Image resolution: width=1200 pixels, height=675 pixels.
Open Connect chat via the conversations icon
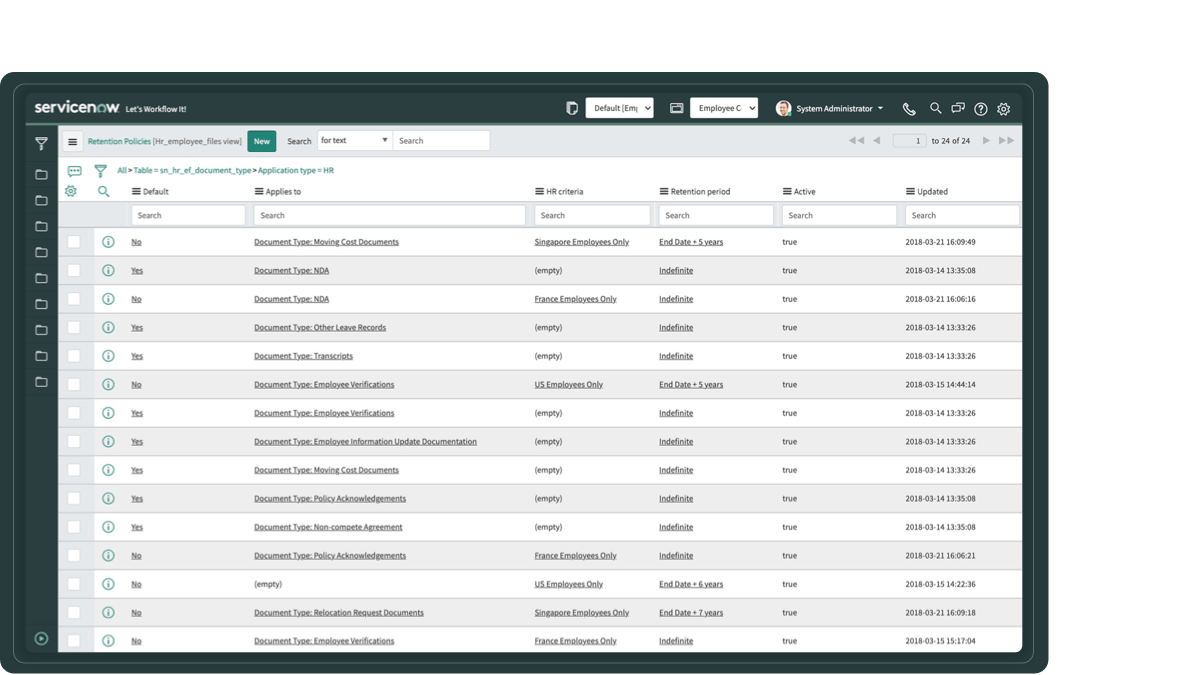coord(958,108)
